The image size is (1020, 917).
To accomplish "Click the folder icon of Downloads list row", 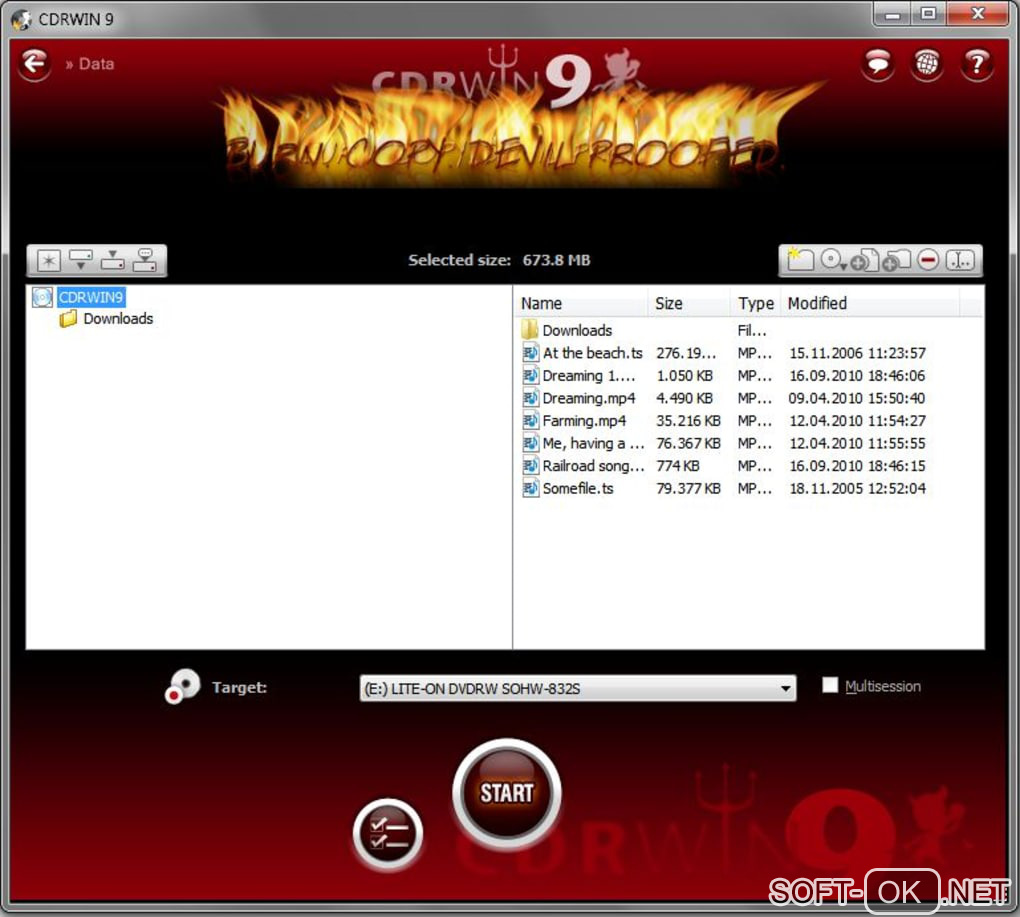I will coord(530,329).
